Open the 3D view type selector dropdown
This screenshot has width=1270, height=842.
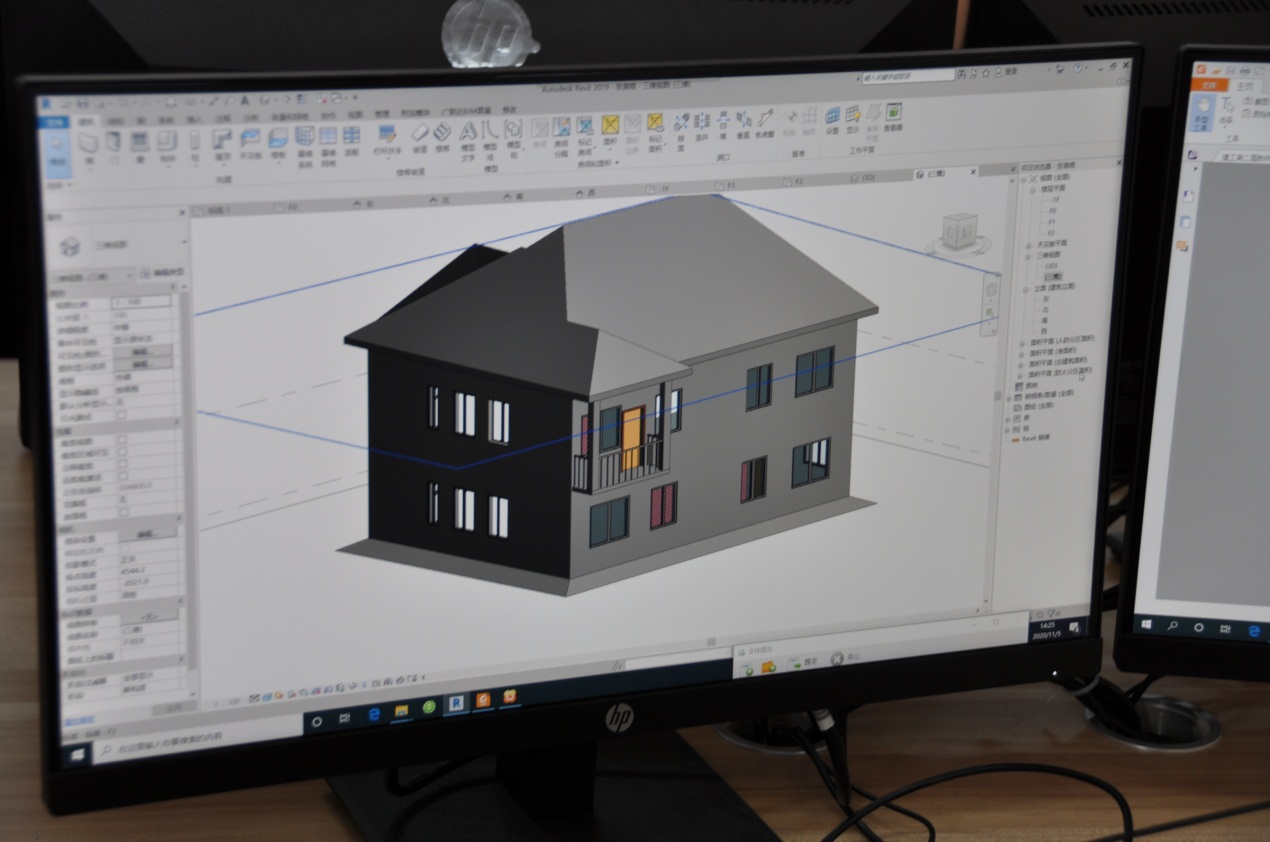click(x=184, y=242)
